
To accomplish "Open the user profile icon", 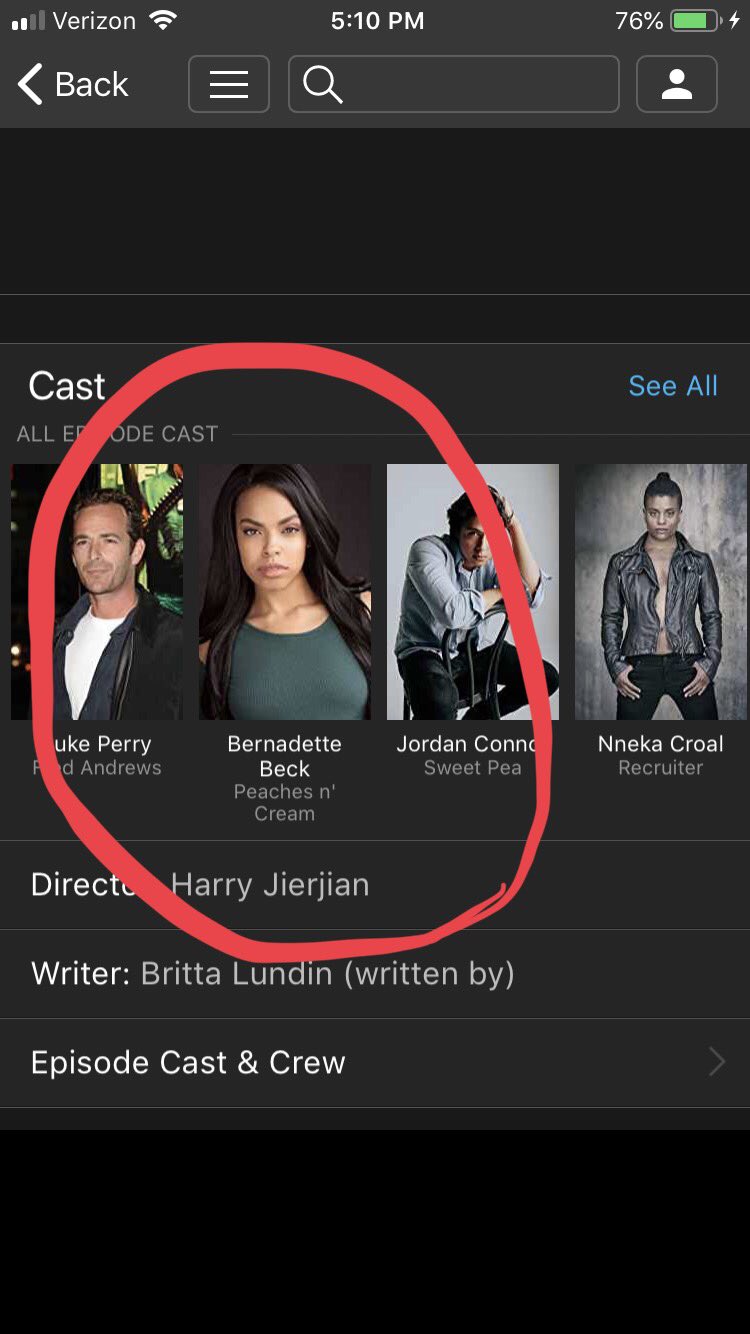I will coord(677,84).
